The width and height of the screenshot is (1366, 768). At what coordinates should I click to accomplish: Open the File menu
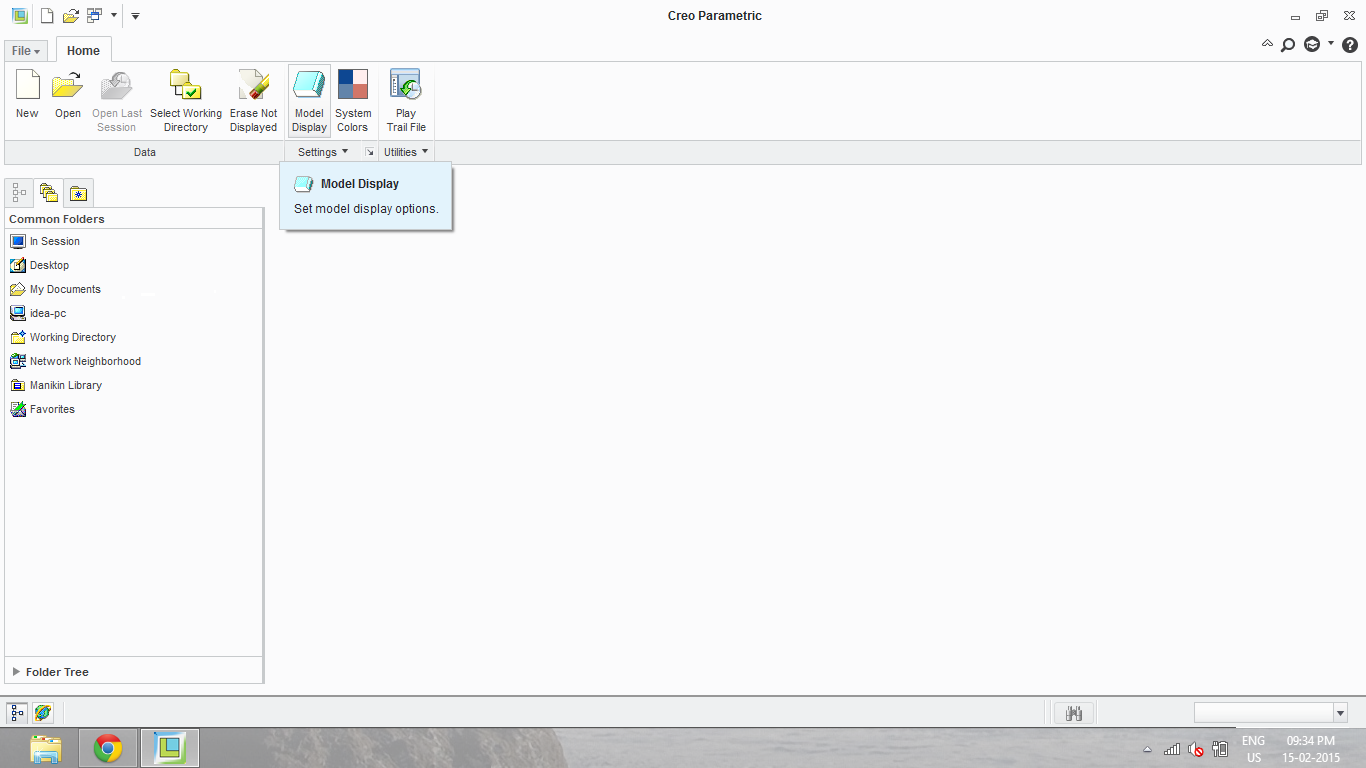[26, 50]
